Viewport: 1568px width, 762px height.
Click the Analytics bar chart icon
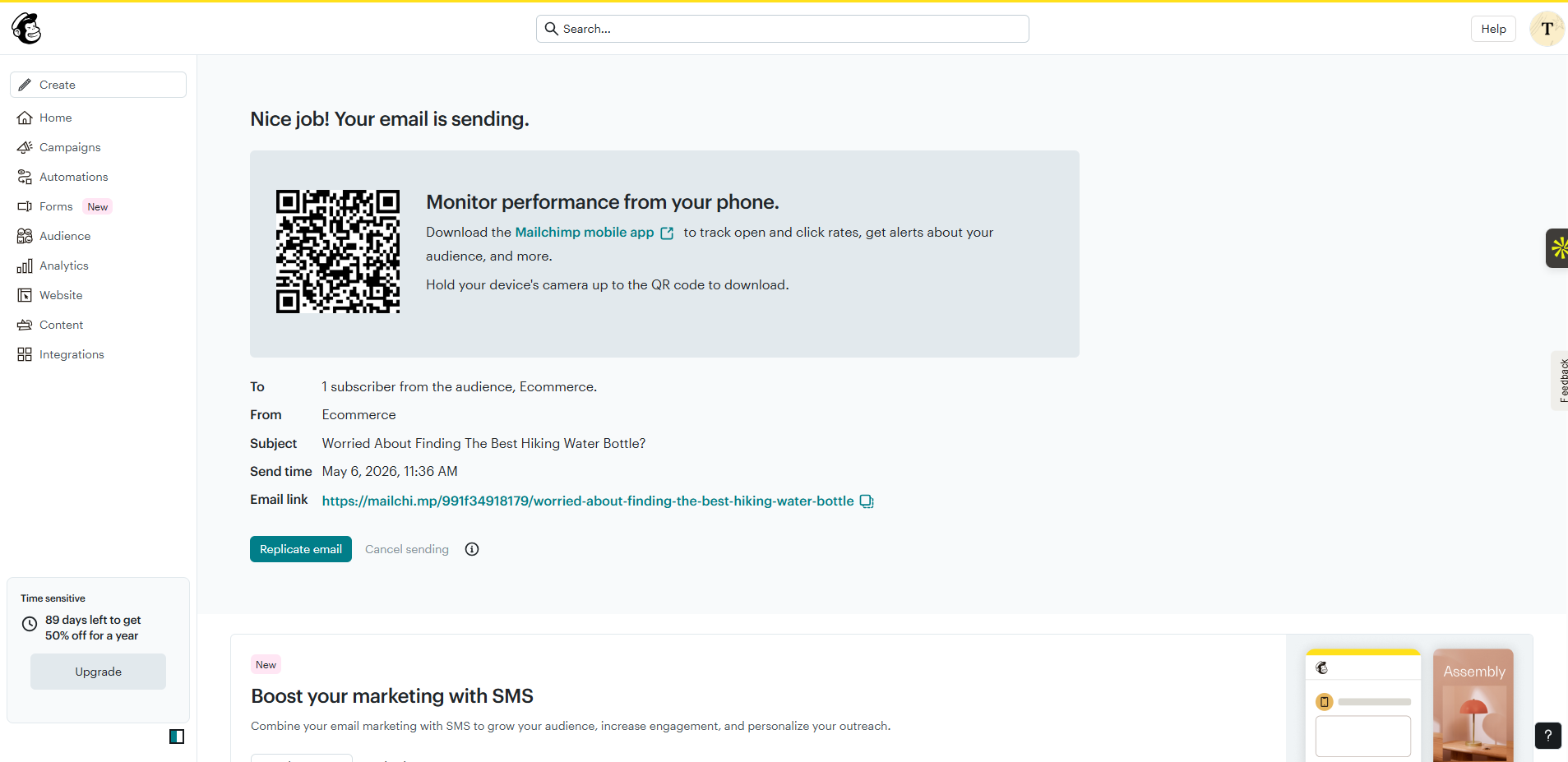pyautogui.click(x=25, y=266)
